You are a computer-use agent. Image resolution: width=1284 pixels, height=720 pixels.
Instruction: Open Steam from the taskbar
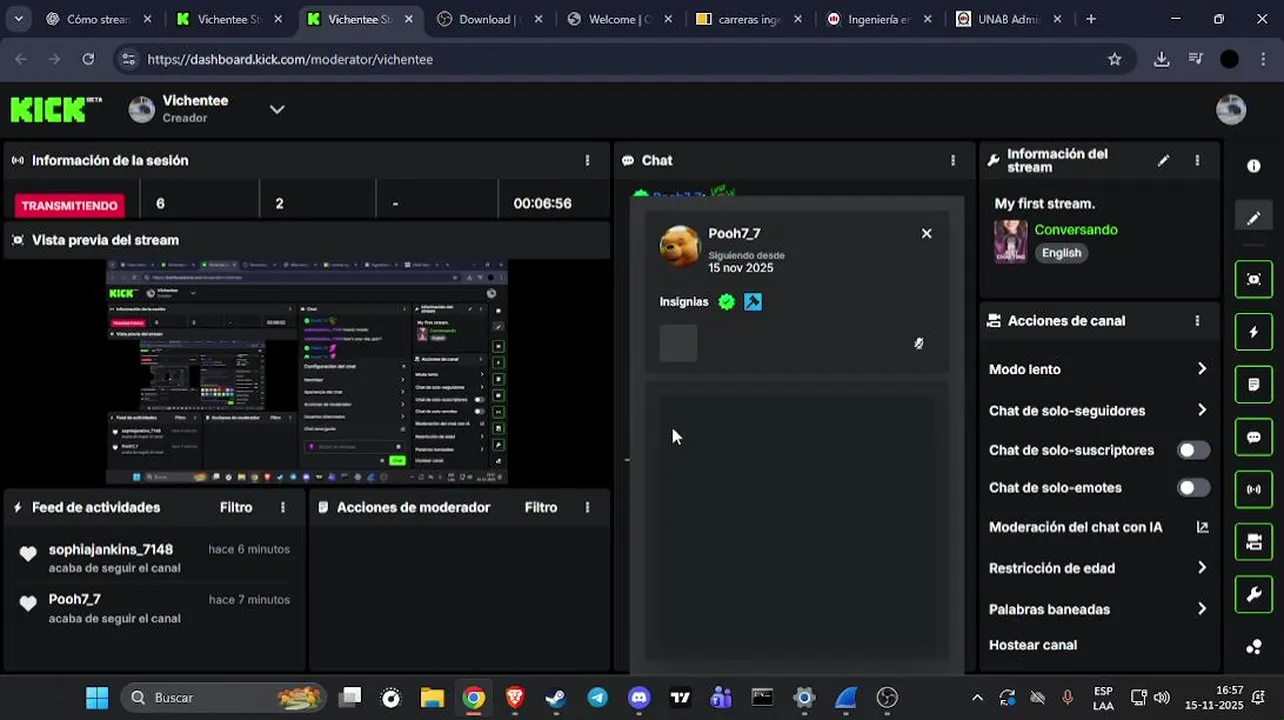tap(556, 697)
